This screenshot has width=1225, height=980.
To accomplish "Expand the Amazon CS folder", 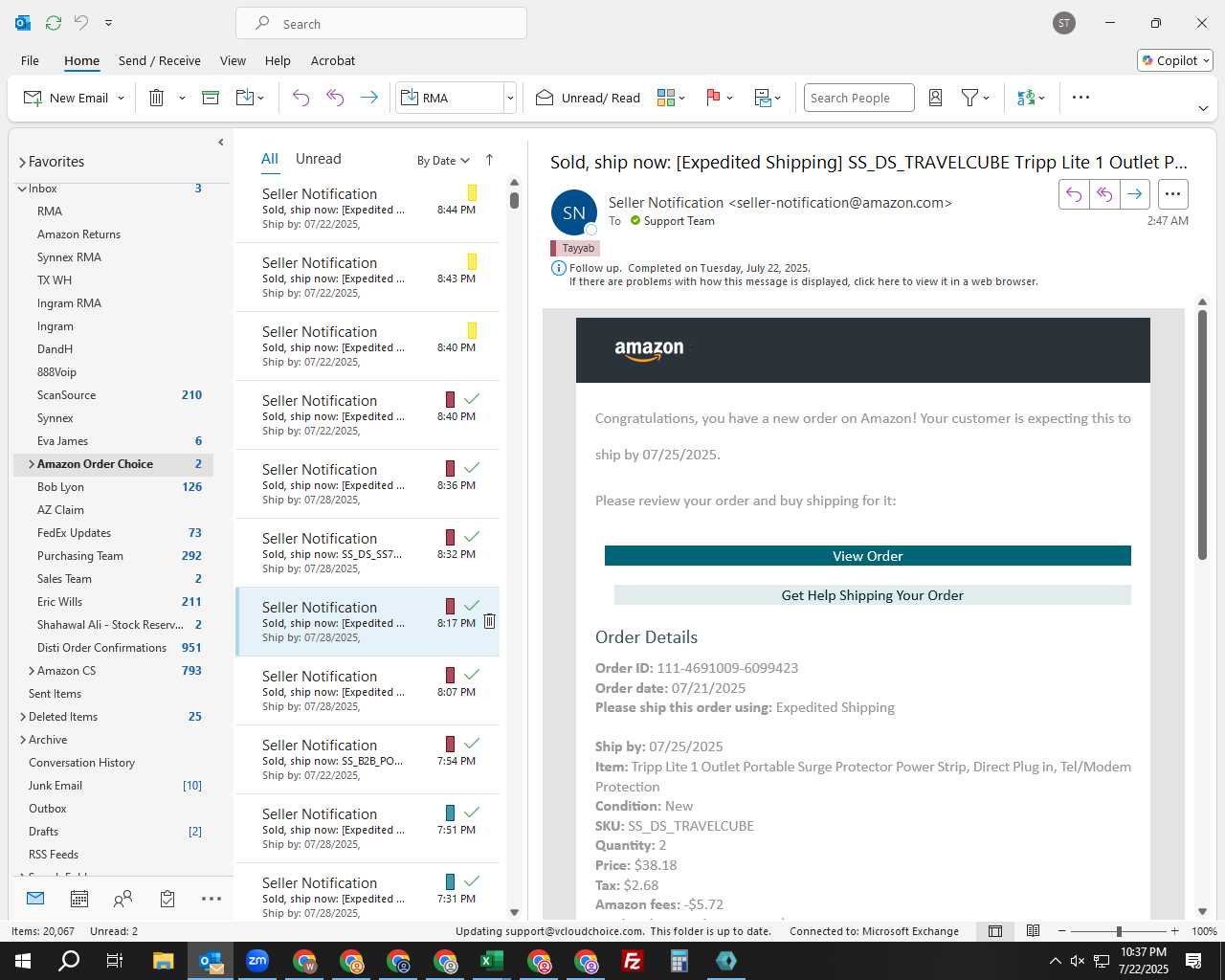I will coord(32,671).
